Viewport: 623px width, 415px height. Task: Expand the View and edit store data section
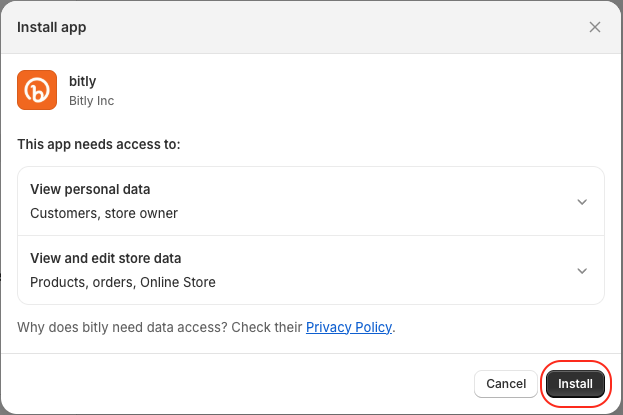click(582, 271)
